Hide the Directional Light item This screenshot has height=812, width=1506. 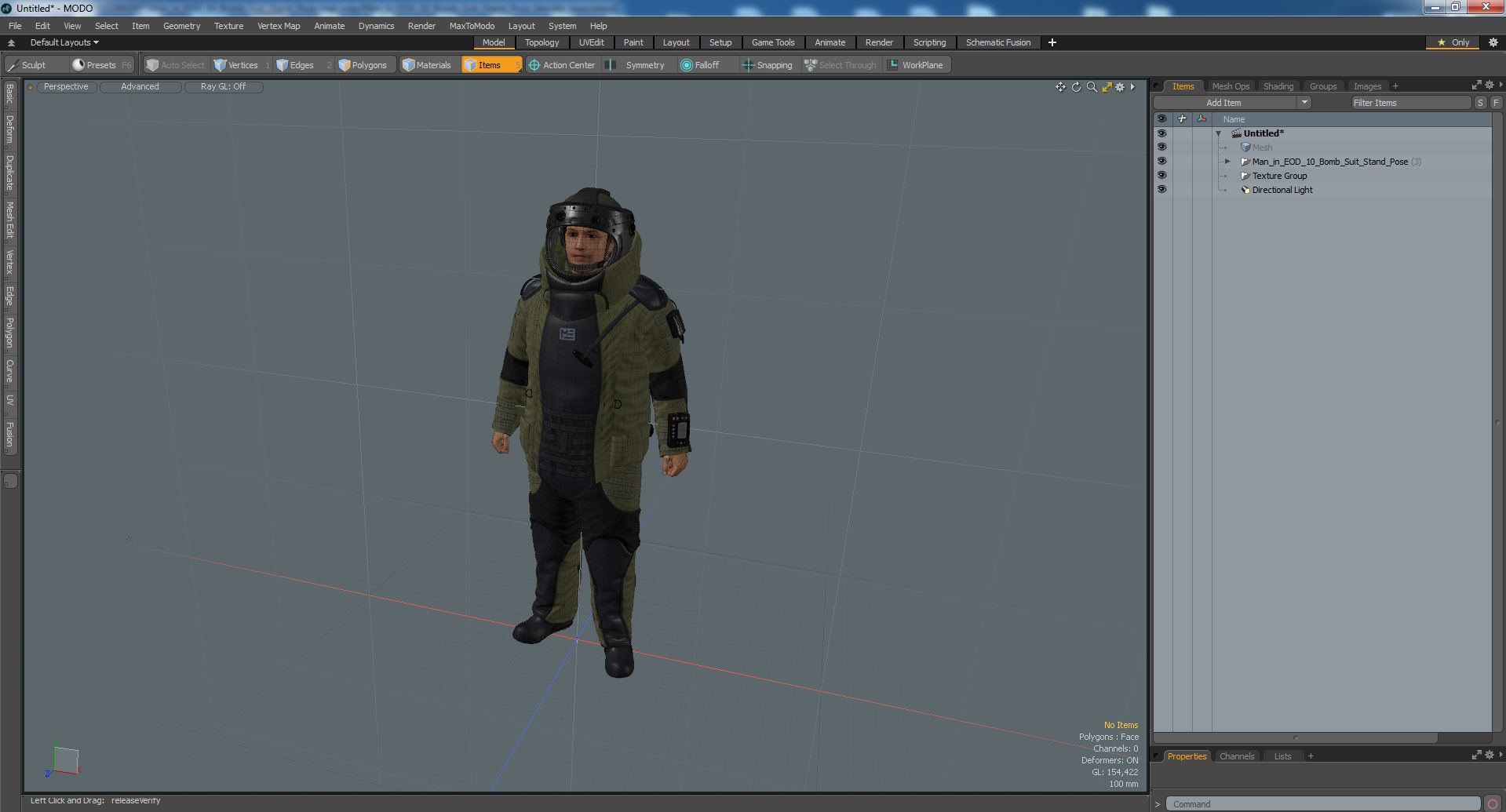tap(1161, 190)
